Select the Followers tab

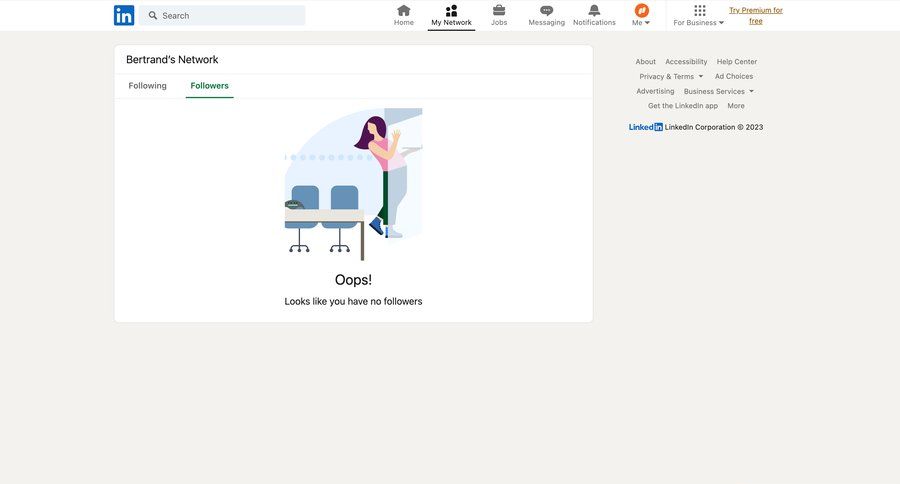(210, 86)
